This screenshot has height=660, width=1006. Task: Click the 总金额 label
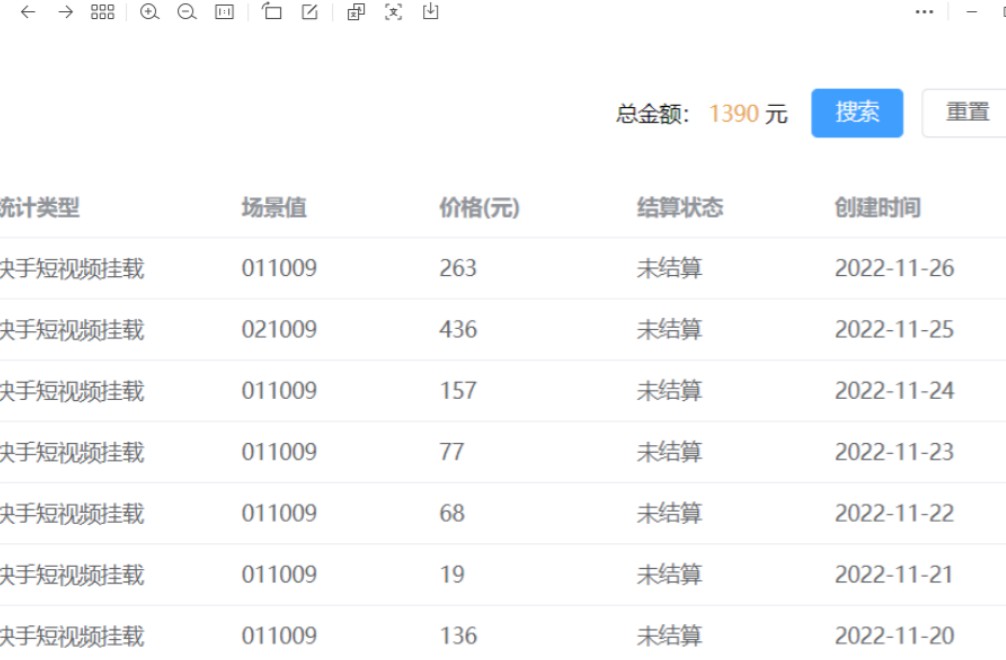(652, 114)
